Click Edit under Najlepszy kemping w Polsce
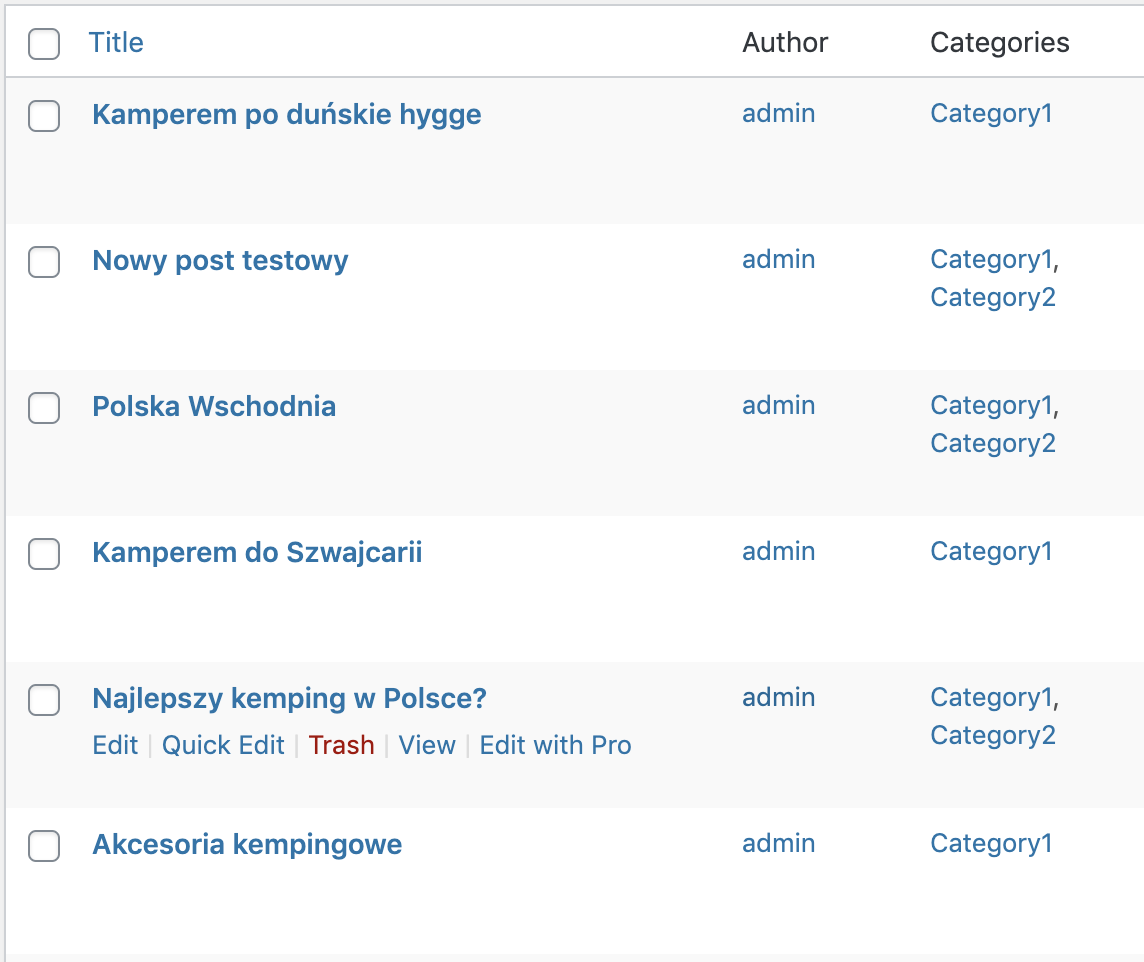The width and height of the screenshot is (1144, 962). 115,745
